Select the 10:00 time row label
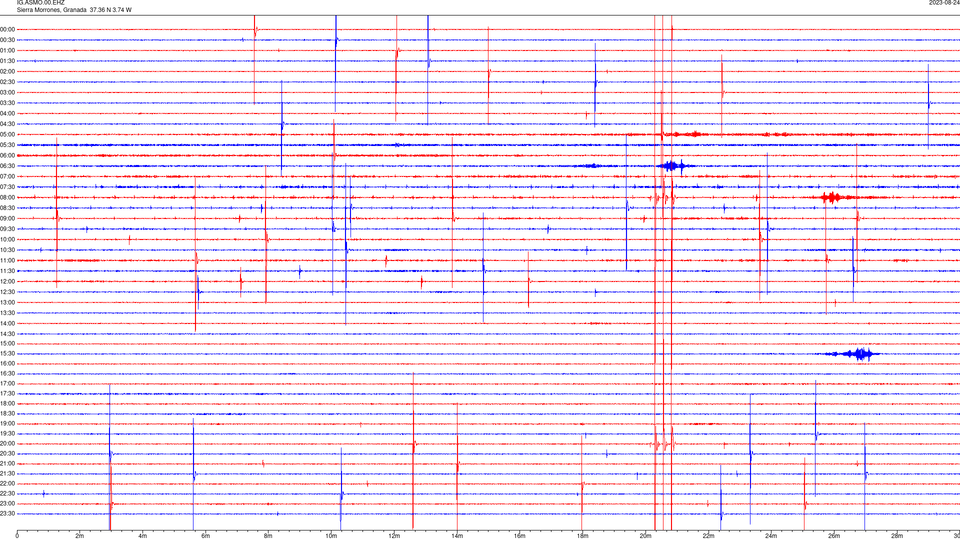Screen dimensions: 960x540 tap(8, 239)
